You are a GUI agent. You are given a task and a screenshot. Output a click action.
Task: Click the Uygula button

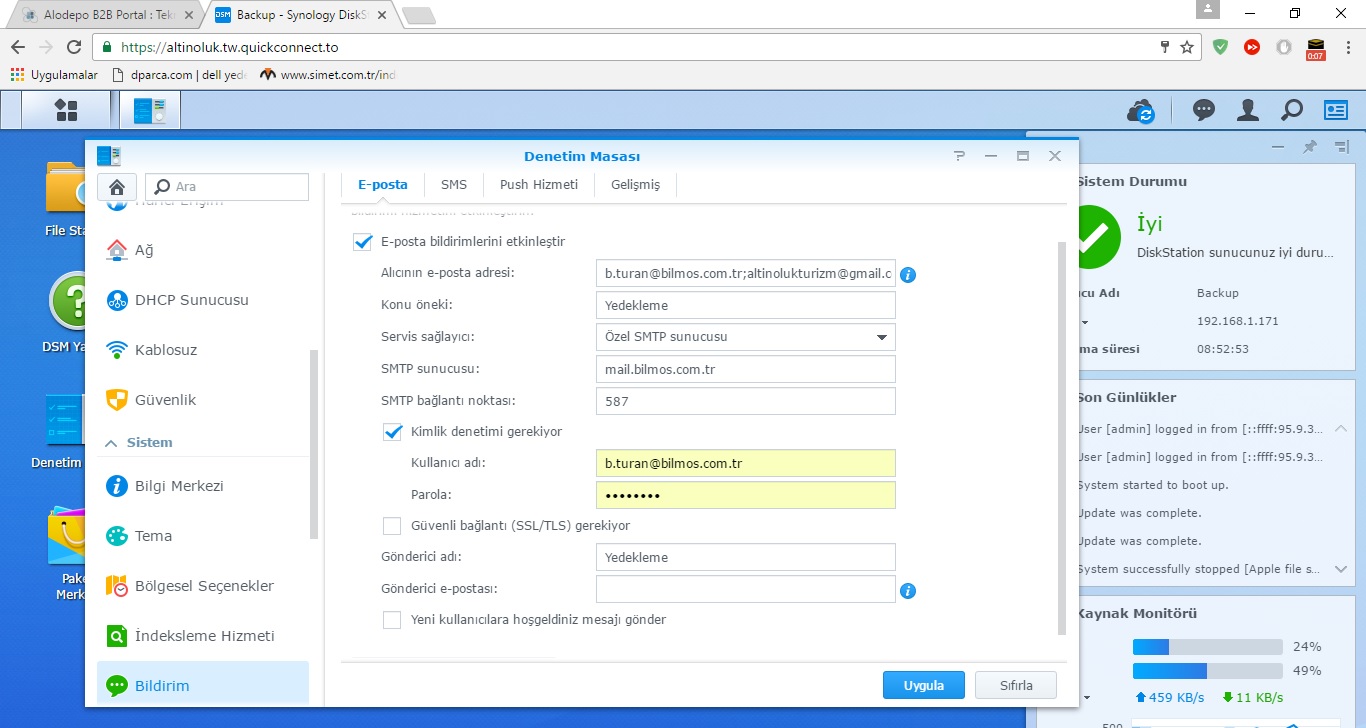(x=923, y=685)
